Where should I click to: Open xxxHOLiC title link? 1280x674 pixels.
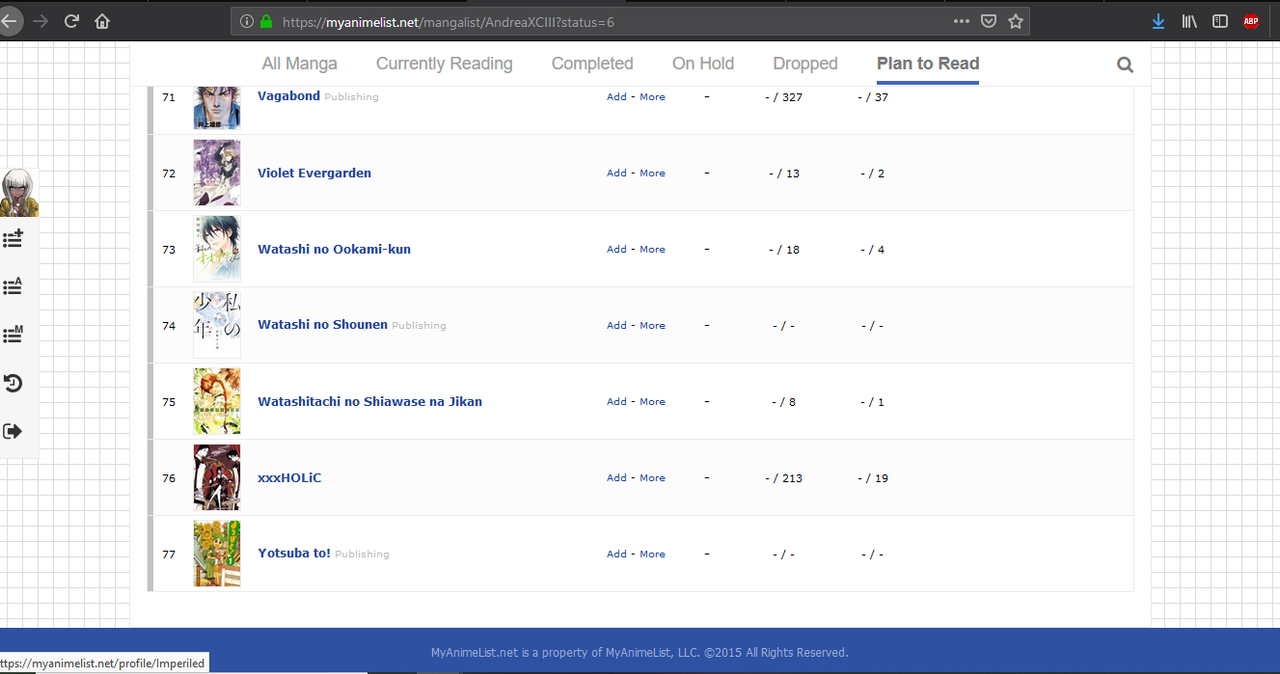coord(289,478)
